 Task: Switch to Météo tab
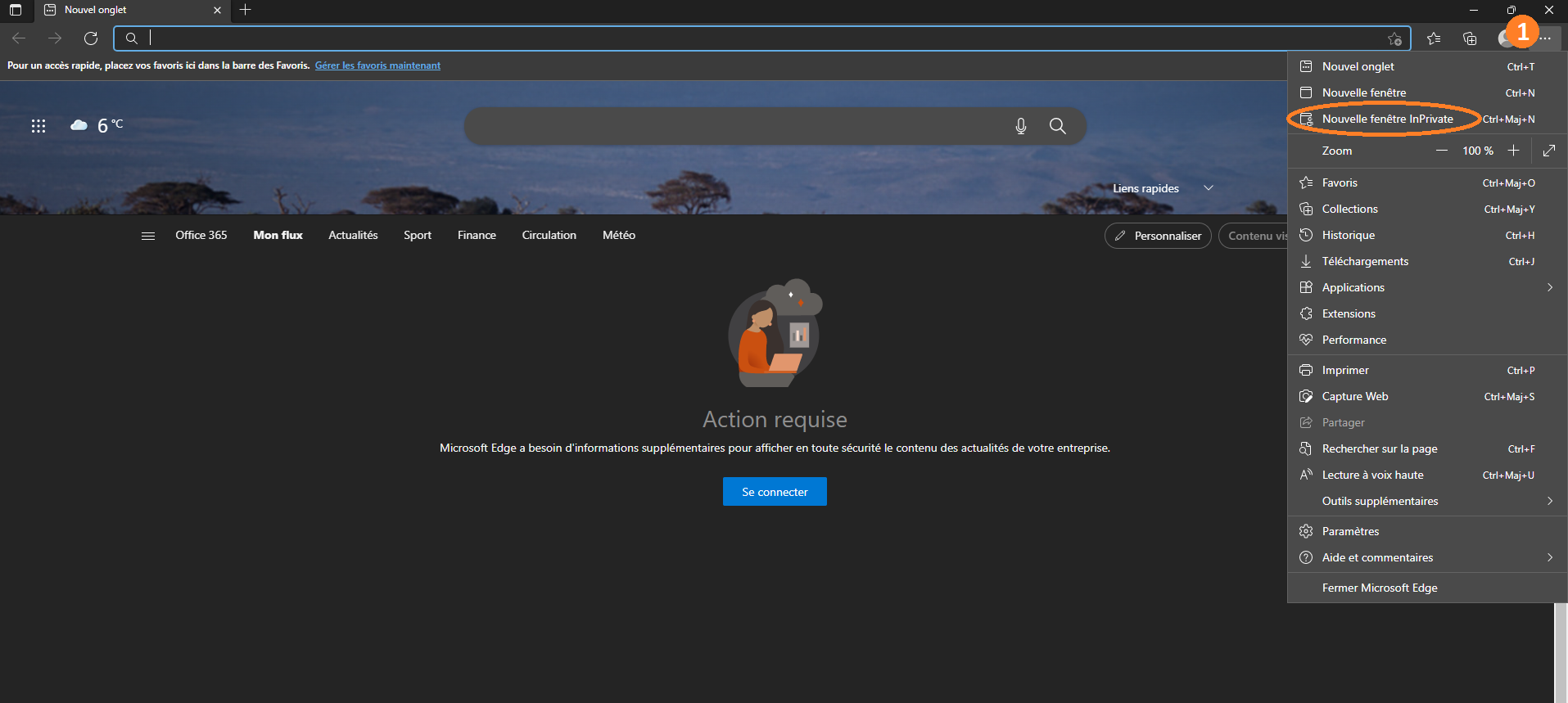click(x=619, y=235)
